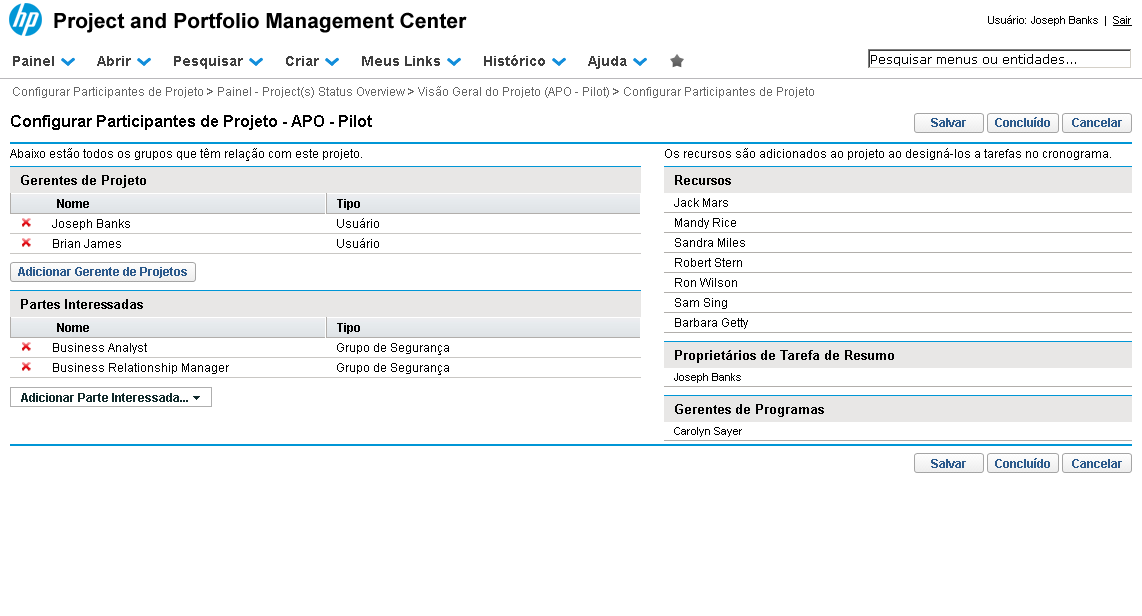Open Visão Geral do Projeto breadcrumb link
The width and height of the screenshot is (1142, 616).
coord(512,92)
